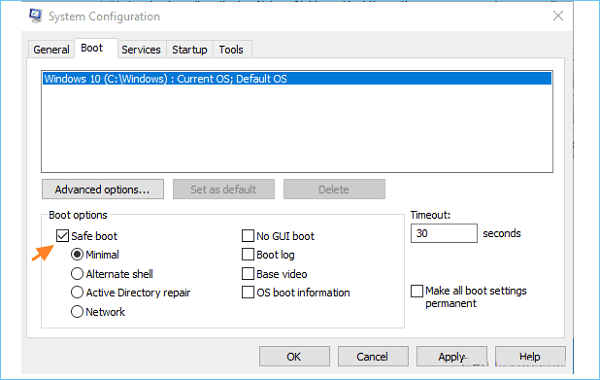The image size is (600, 380).
Task: Select the Windows 10 (C:\Windows) boot entry
Action: pyautogui.click(x=297, y=79)
